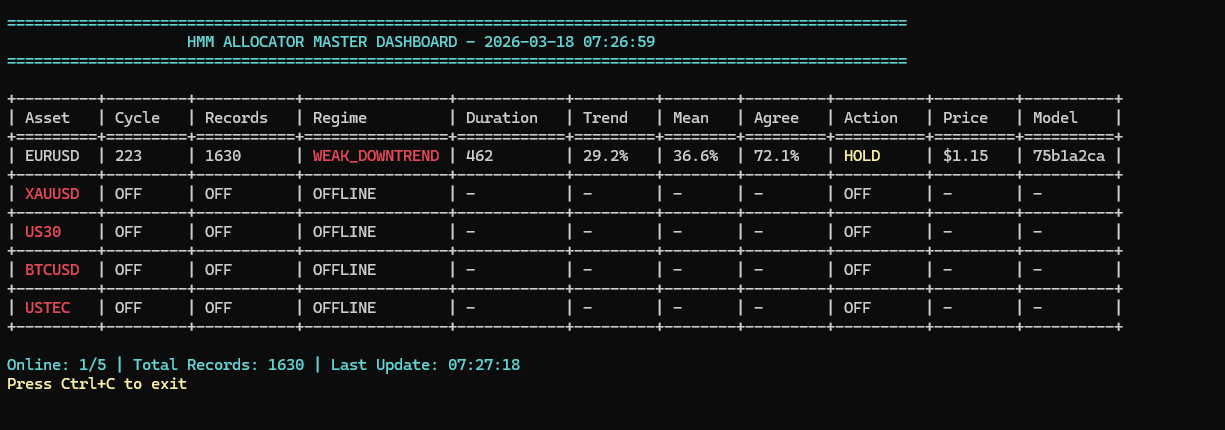Click the dashboard title with timestamp
This screenshot has height=430, width=1225.
(x=421, y=42)
